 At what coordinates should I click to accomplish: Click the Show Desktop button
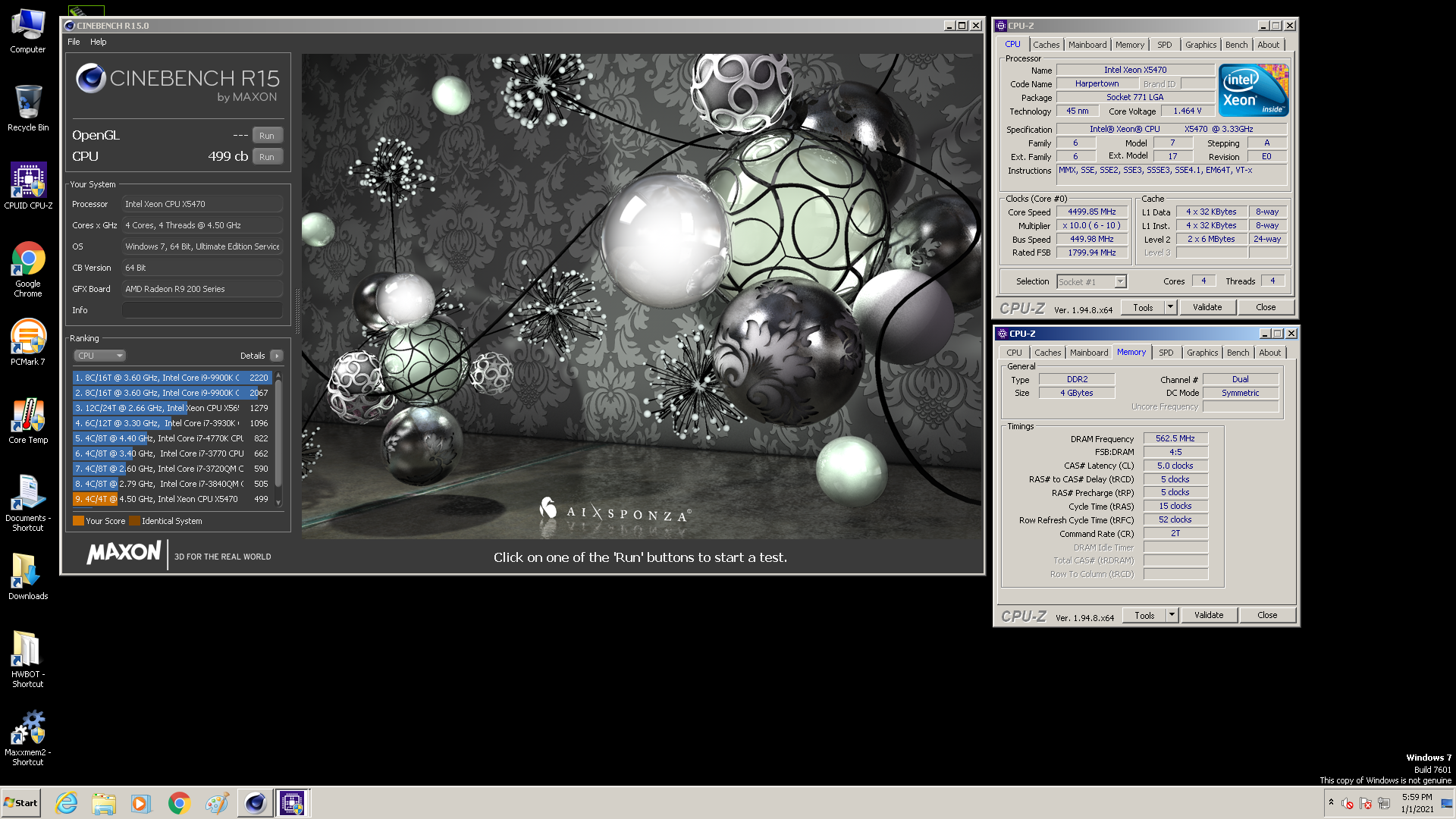(1447, 803)
